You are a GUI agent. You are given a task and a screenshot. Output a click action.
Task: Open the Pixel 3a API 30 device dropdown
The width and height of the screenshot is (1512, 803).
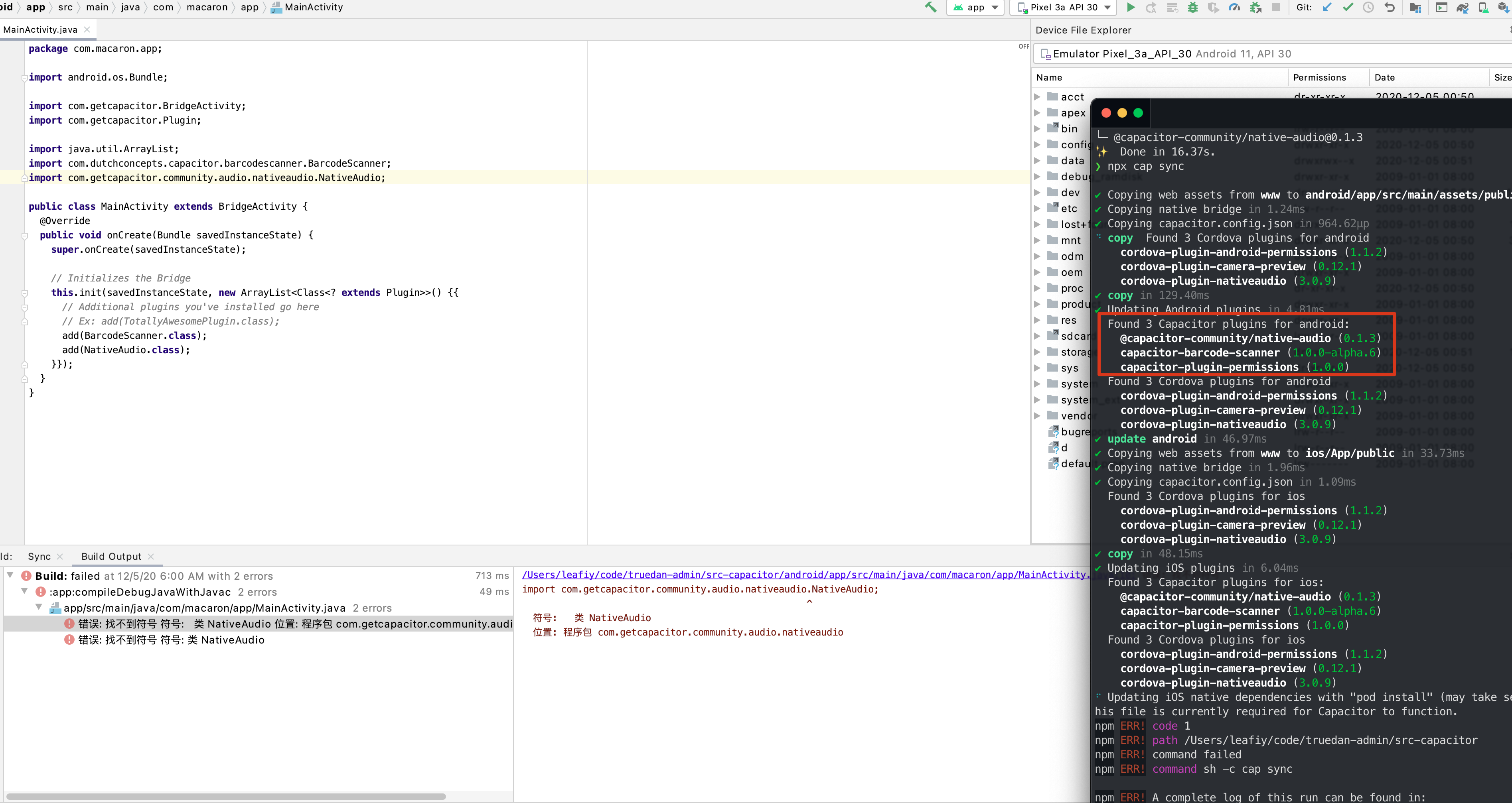point(1107,8)
